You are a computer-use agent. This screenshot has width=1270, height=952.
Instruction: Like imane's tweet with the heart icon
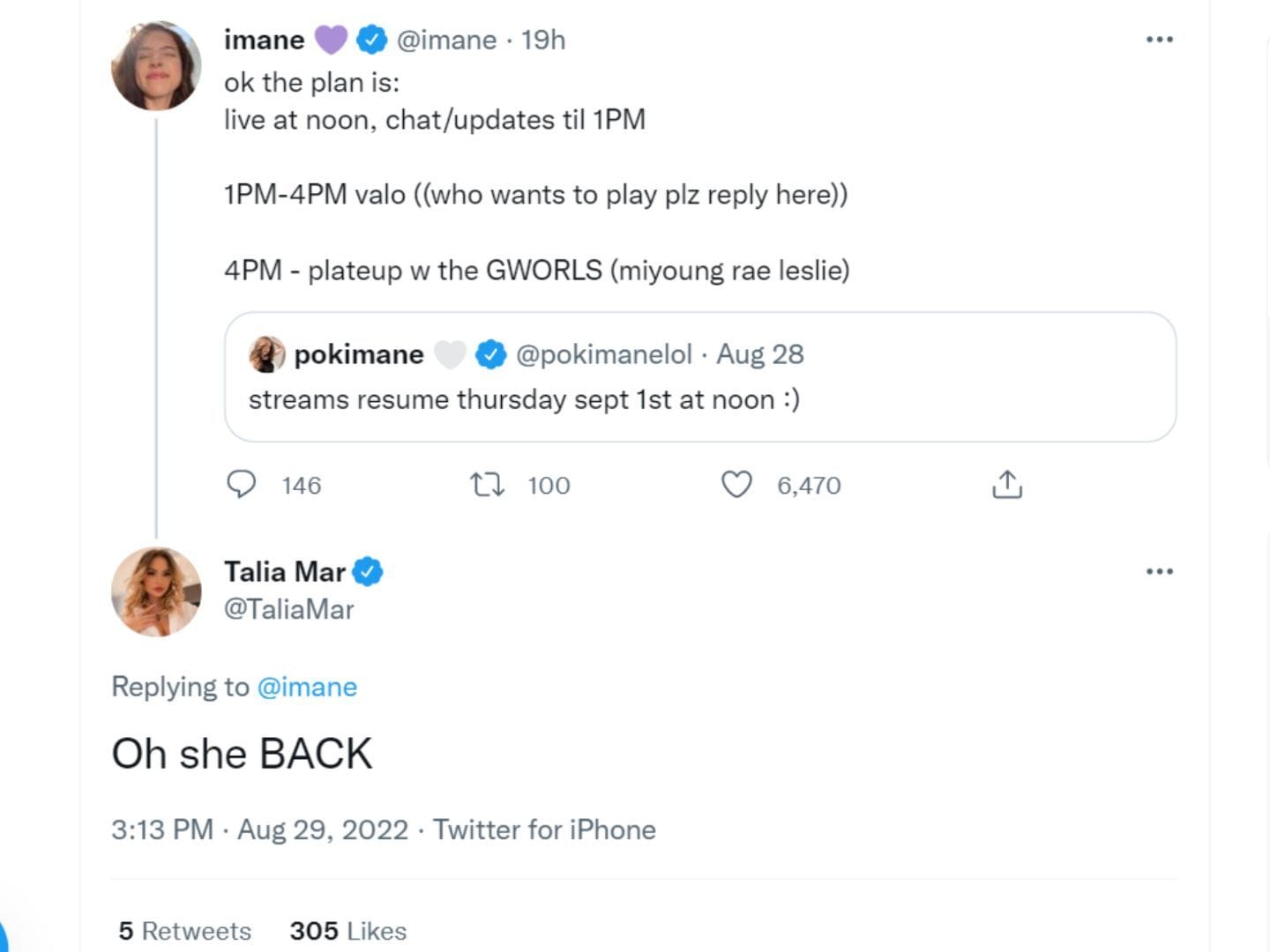click(736, 484)
